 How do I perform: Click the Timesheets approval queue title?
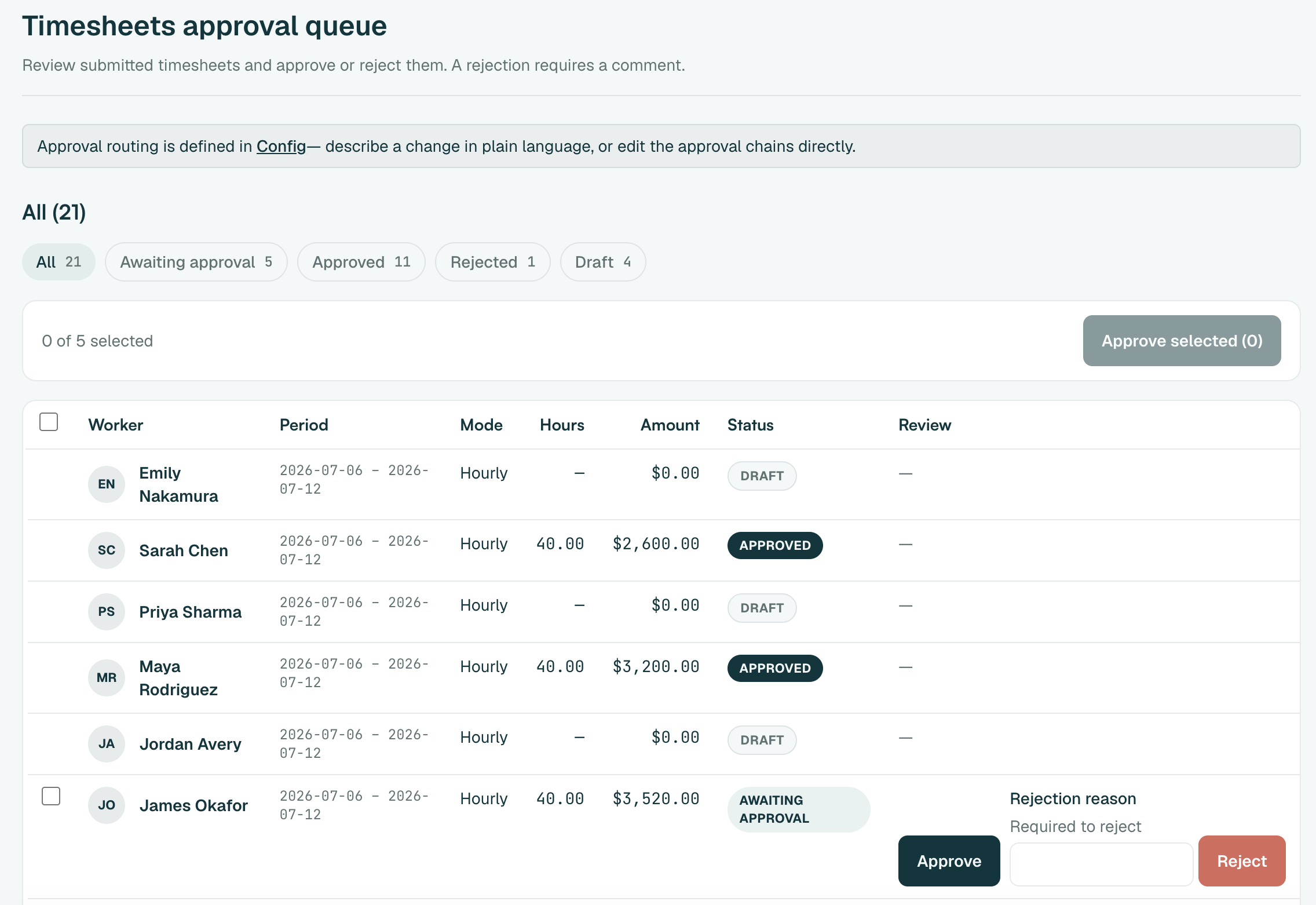[x=204, y=26]
